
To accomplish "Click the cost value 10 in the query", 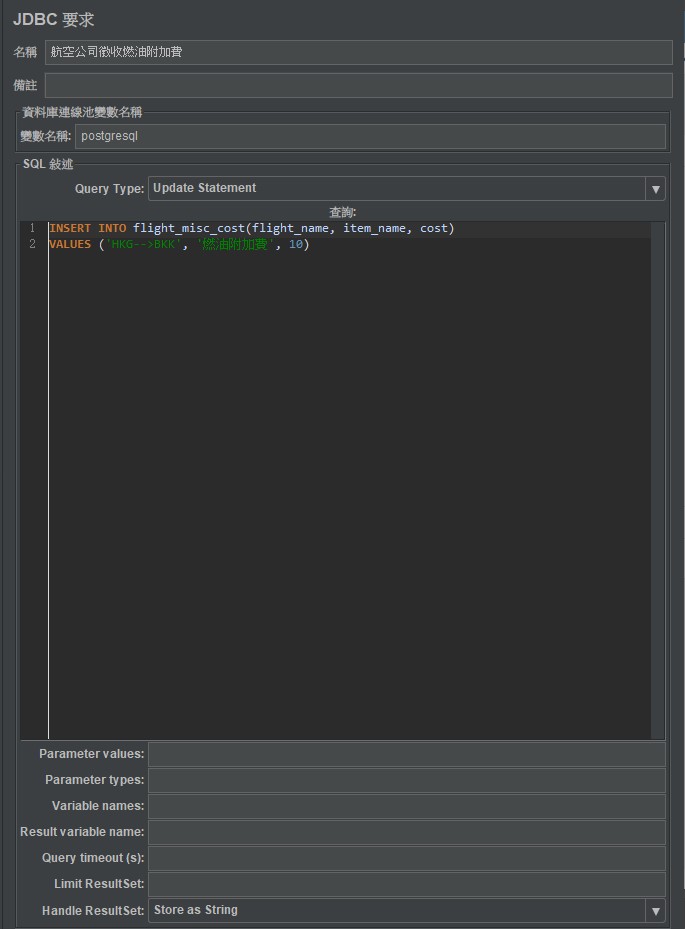I will coord(295,245).
